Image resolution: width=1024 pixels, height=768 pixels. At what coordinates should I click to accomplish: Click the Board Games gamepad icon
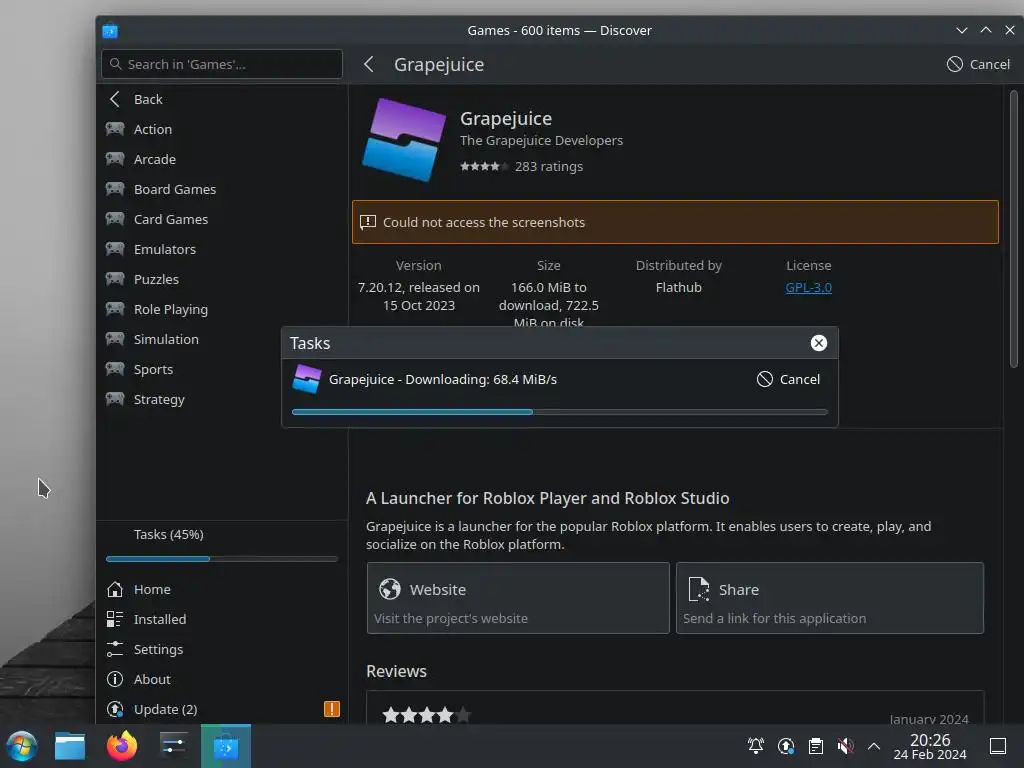point(115,189)
